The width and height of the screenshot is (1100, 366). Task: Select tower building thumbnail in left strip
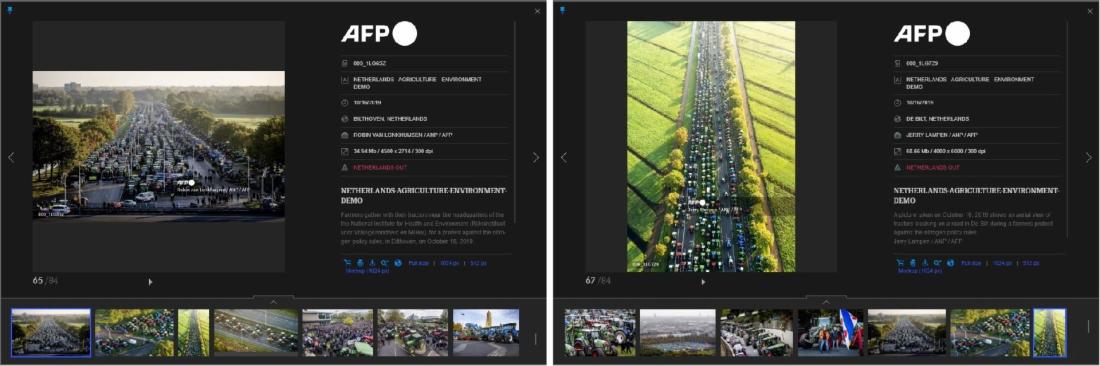click(x=486, y=333)
